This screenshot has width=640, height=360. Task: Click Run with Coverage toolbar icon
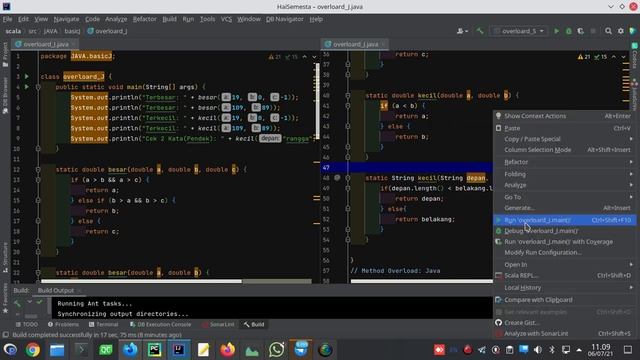click(580, 31)
